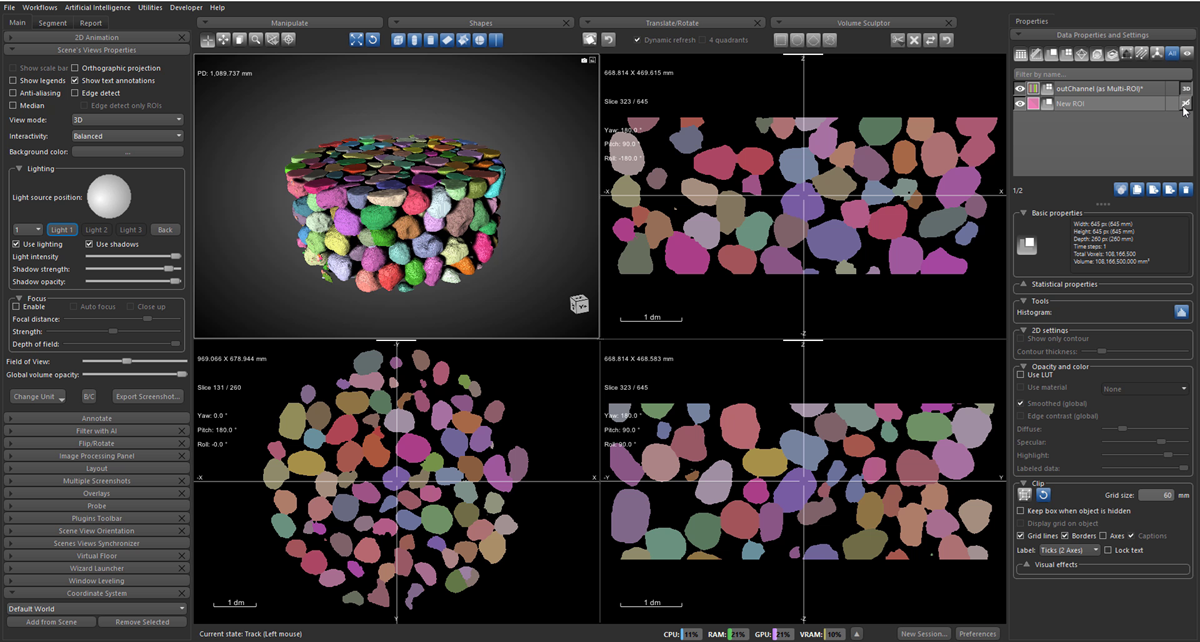Viewport: 1200px width, 642px height.
Task: Click the duplicate object icon below list
Action: coord(1139,189)
